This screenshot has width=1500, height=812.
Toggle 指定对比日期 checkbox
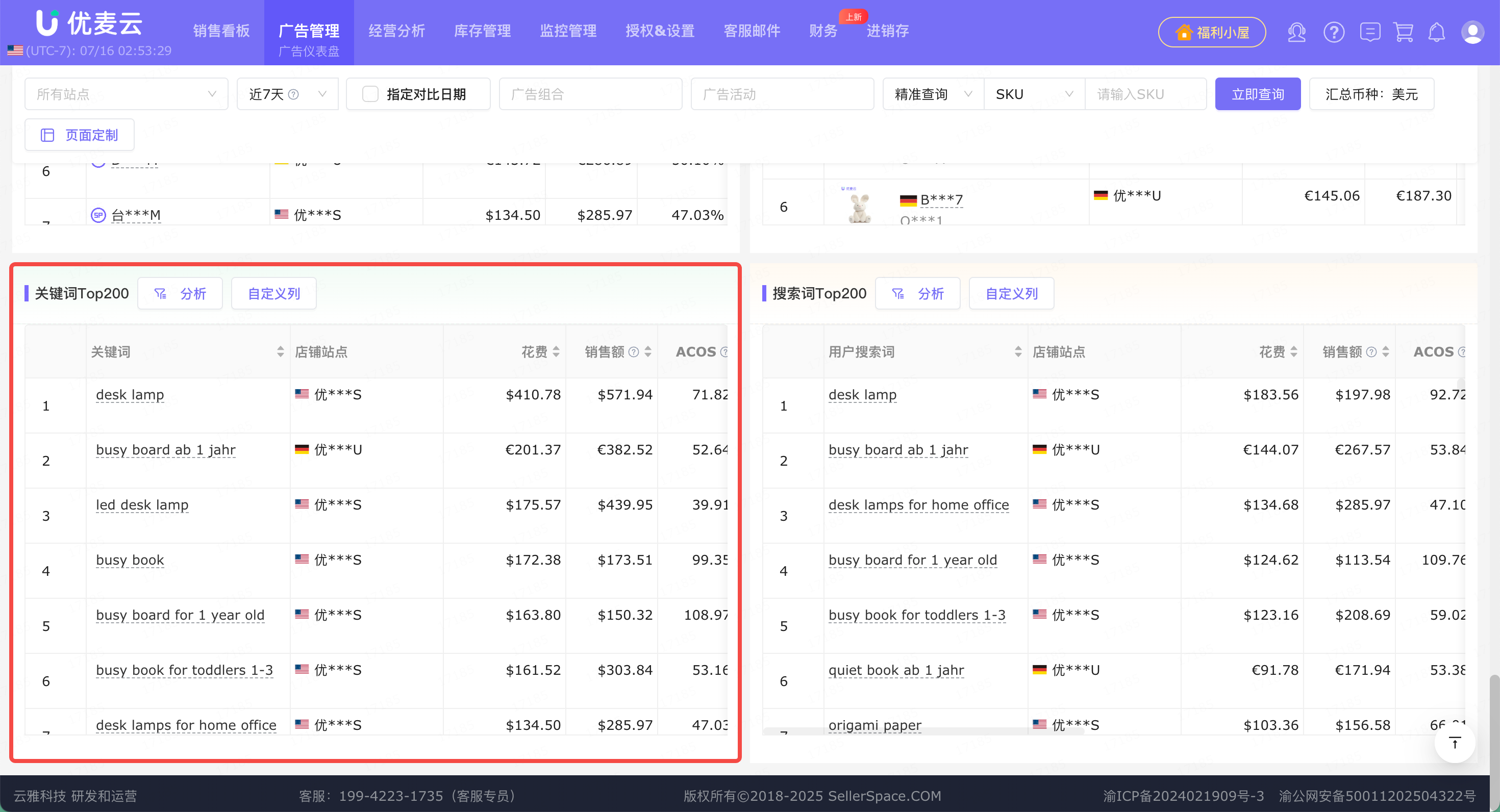(x=370, y=94)
